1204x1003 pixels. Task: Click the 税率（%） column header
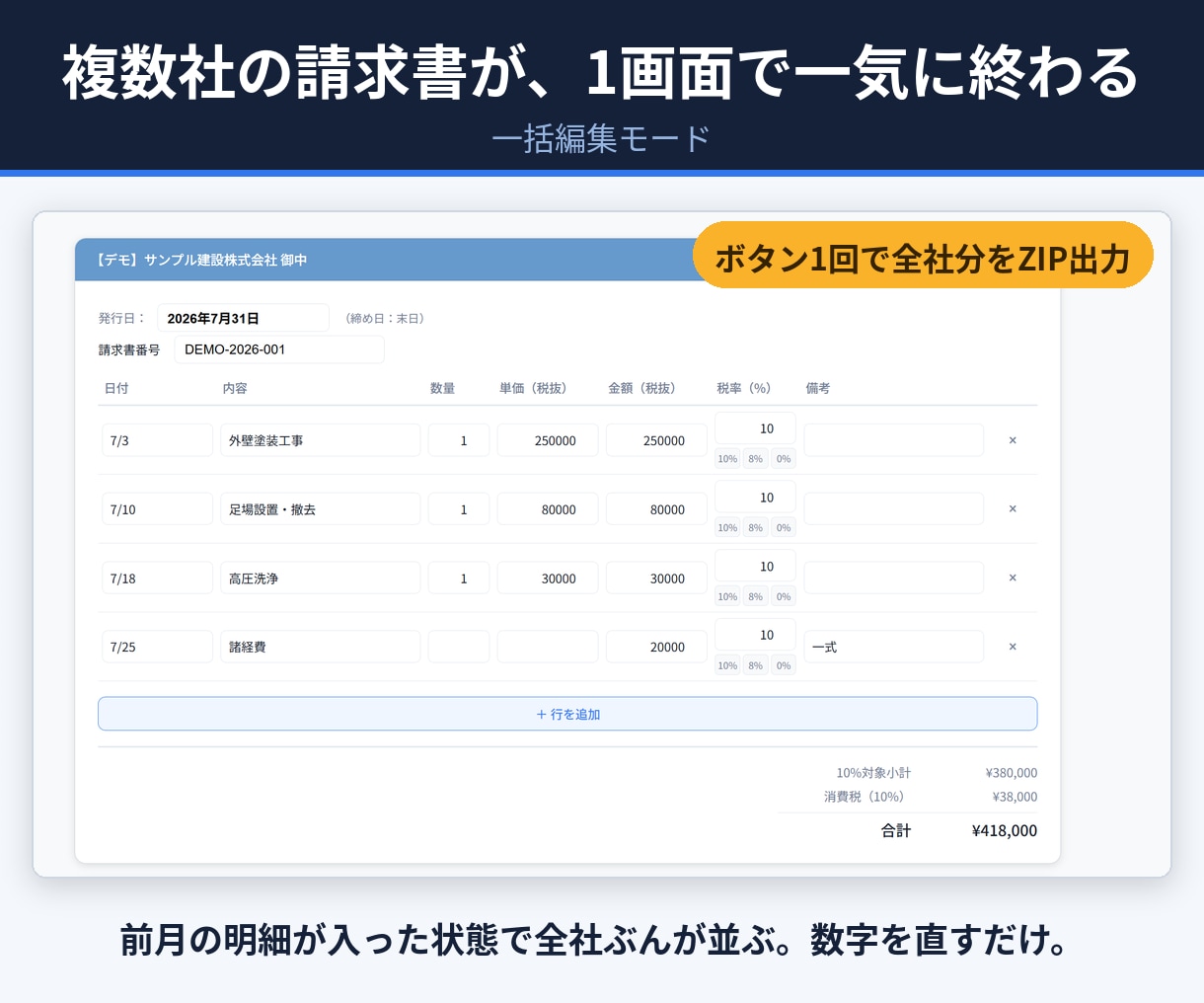click(x=744, y=388)
